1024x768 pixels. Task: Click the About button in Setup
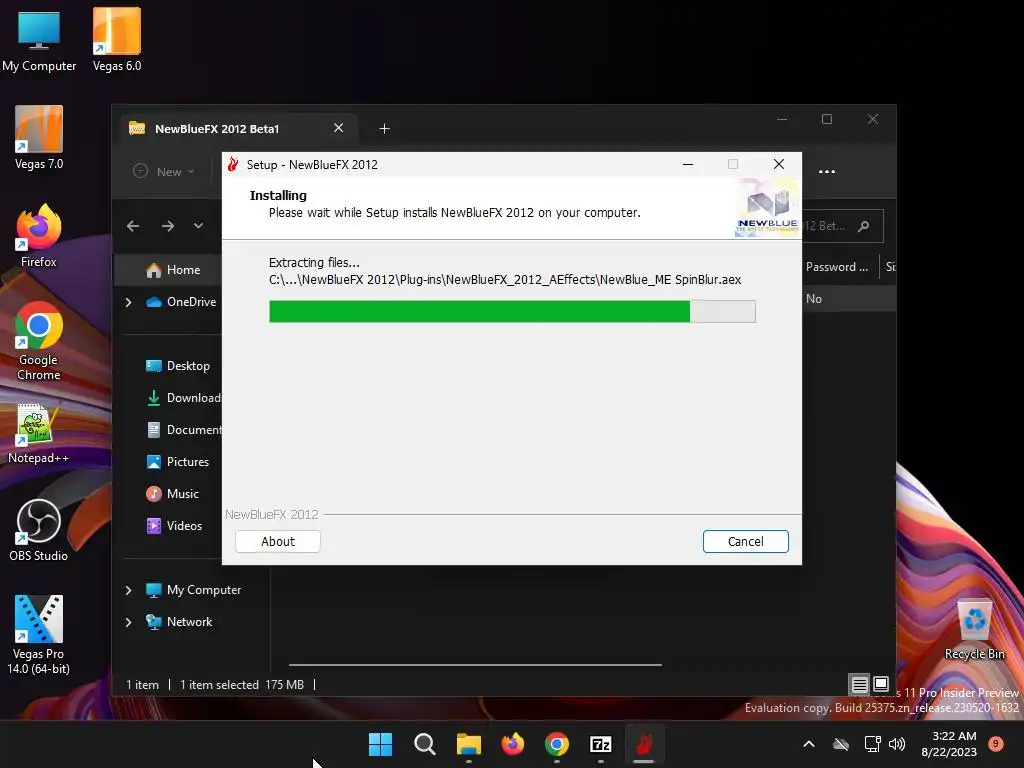click(x=278, y=541)
